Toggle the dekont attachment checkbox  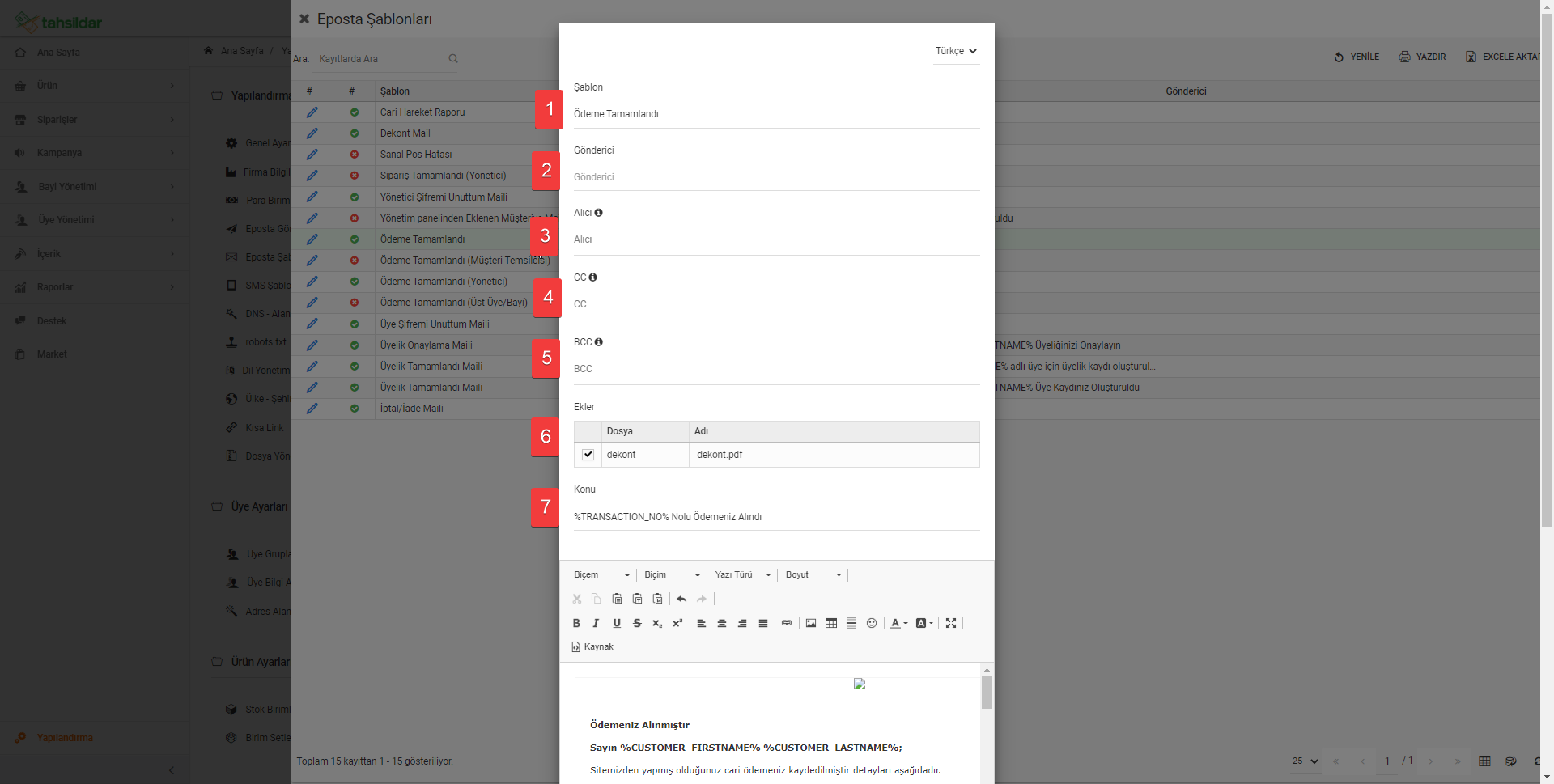click(588, 455)
